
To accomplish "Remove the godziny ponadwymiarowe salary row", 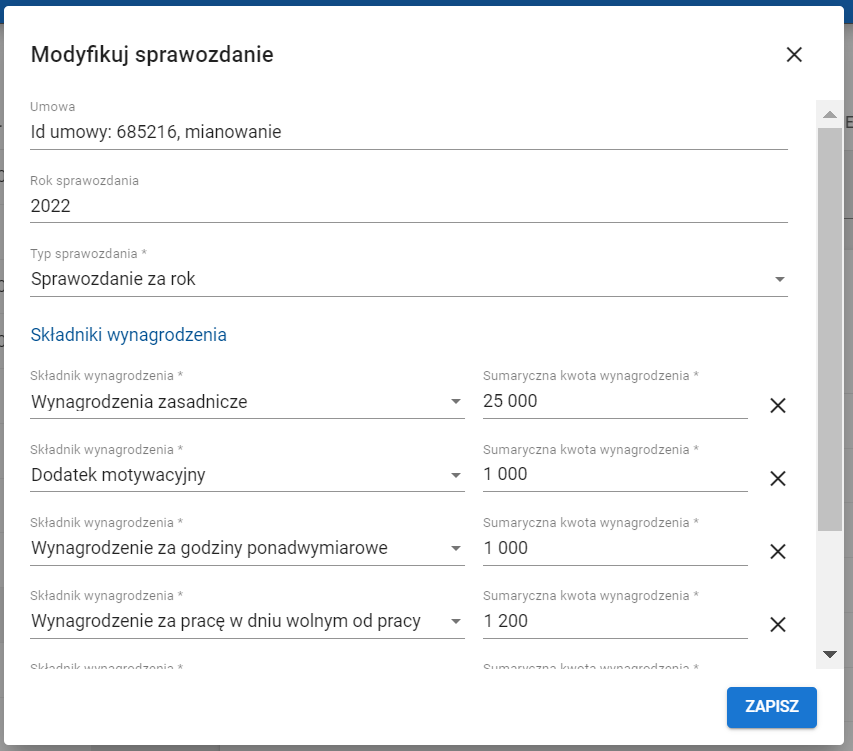I will click(x=778, y=551).
